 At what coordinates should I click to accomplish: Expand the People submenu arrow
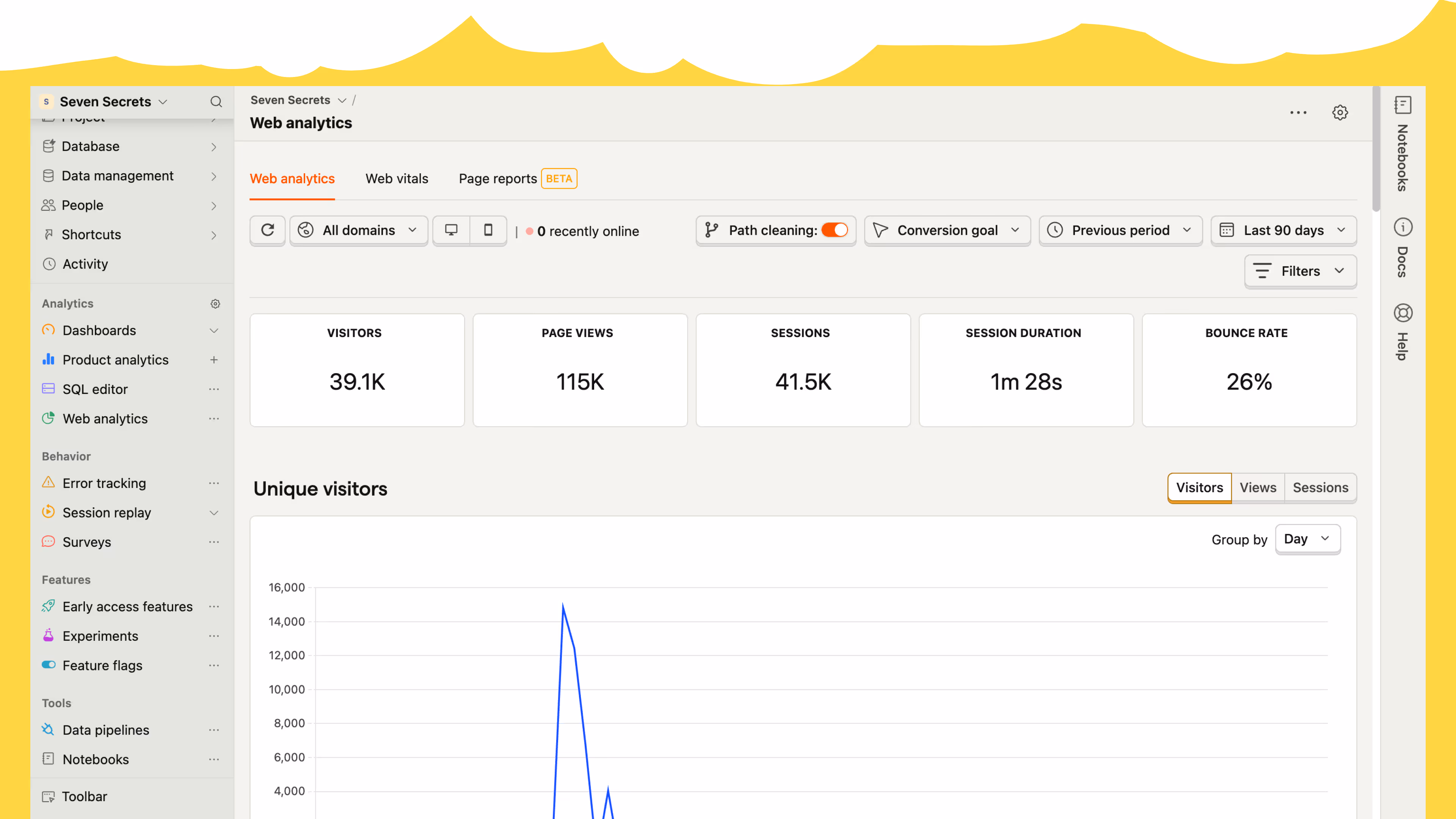[213, 206]
